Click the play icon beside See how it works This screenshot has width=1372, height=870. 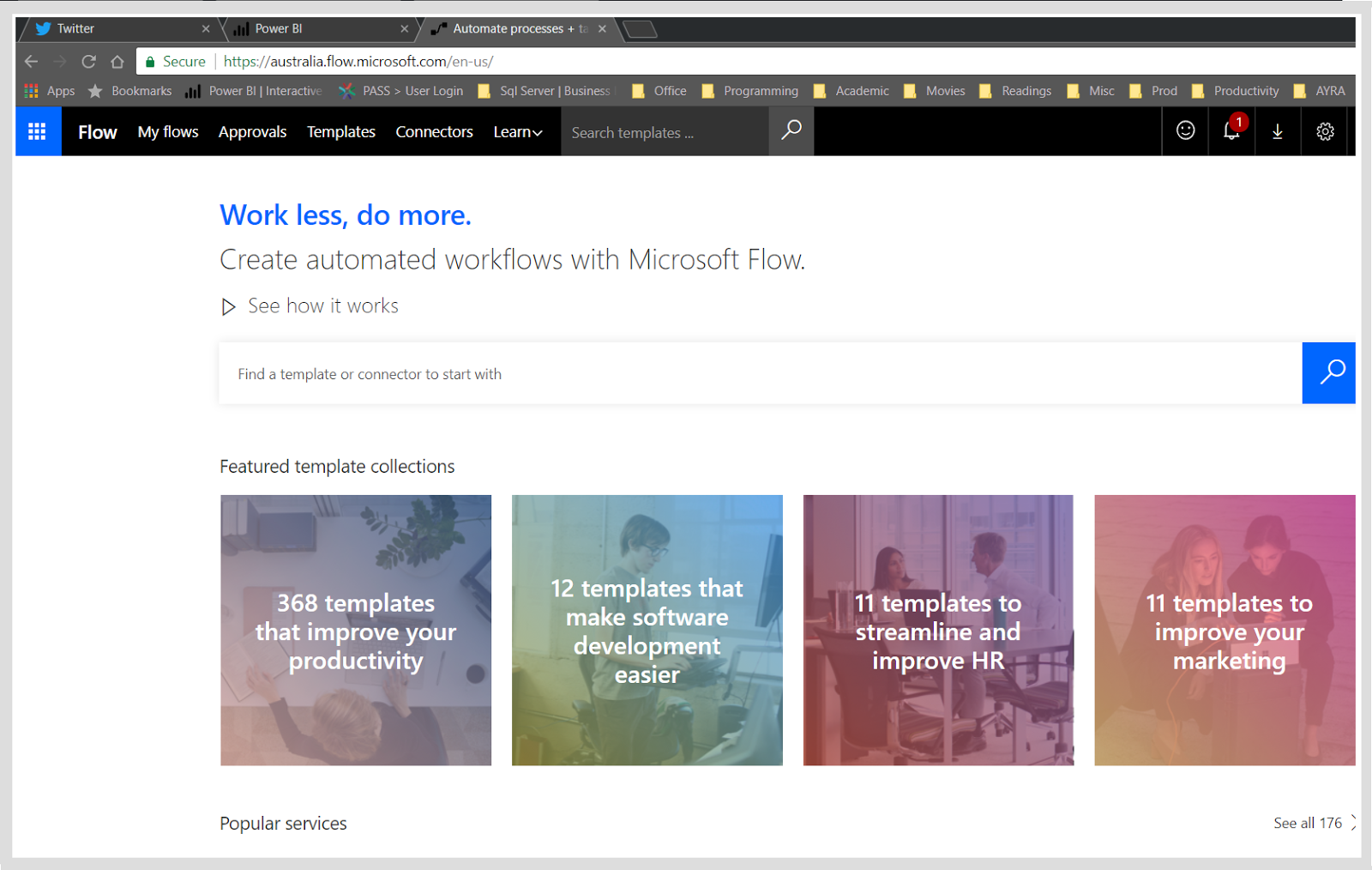coord(228,306)
